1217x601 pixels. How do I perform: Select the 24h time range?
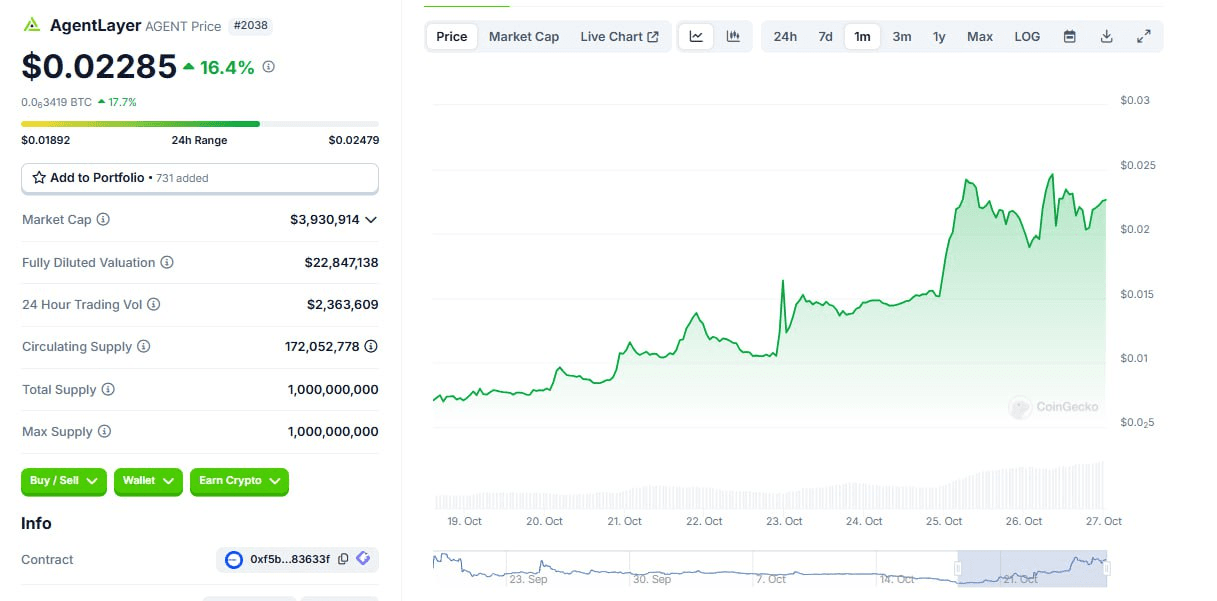[x=785, y=37]
